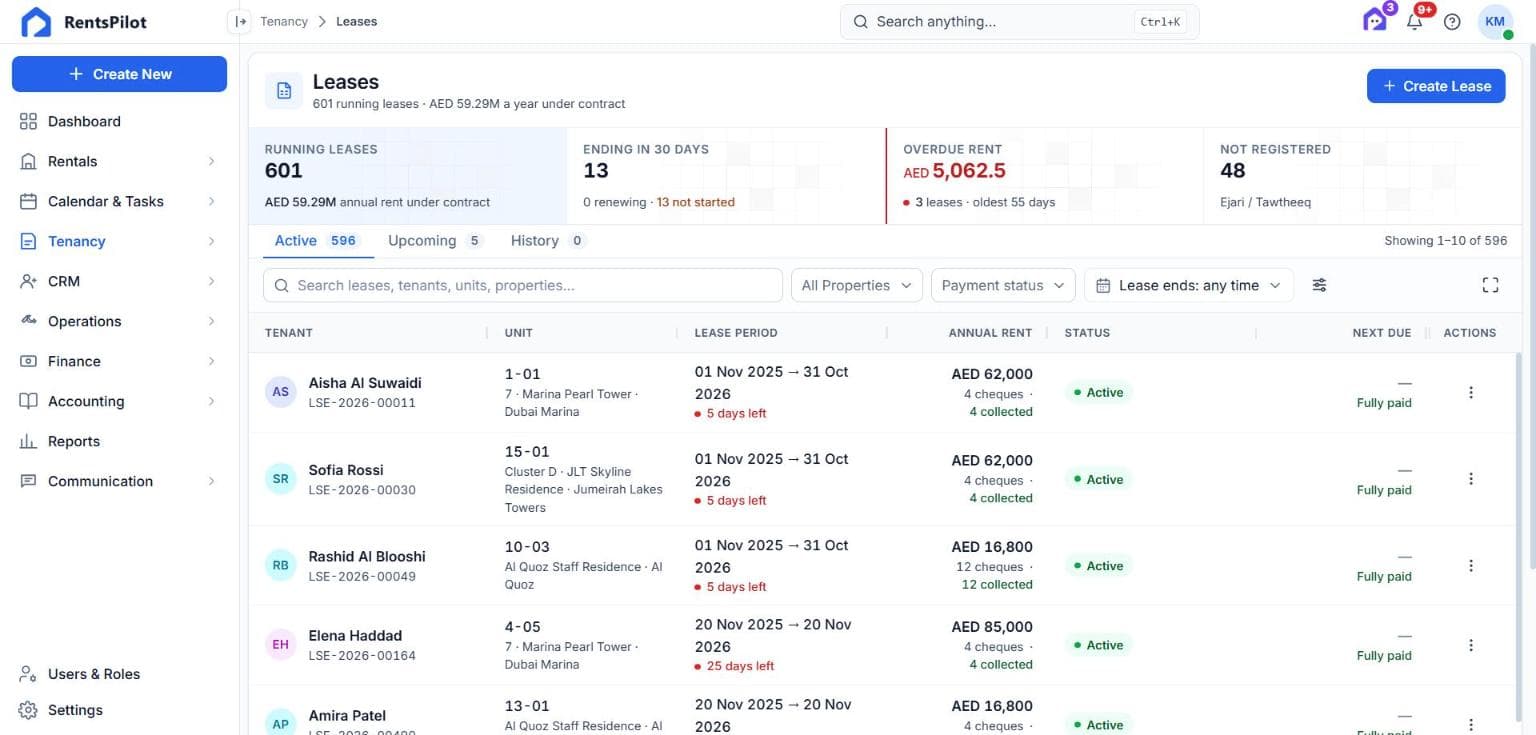1536x735 pixels.
Task: Open the All Properties dropdown
Action: click(857, 285)
